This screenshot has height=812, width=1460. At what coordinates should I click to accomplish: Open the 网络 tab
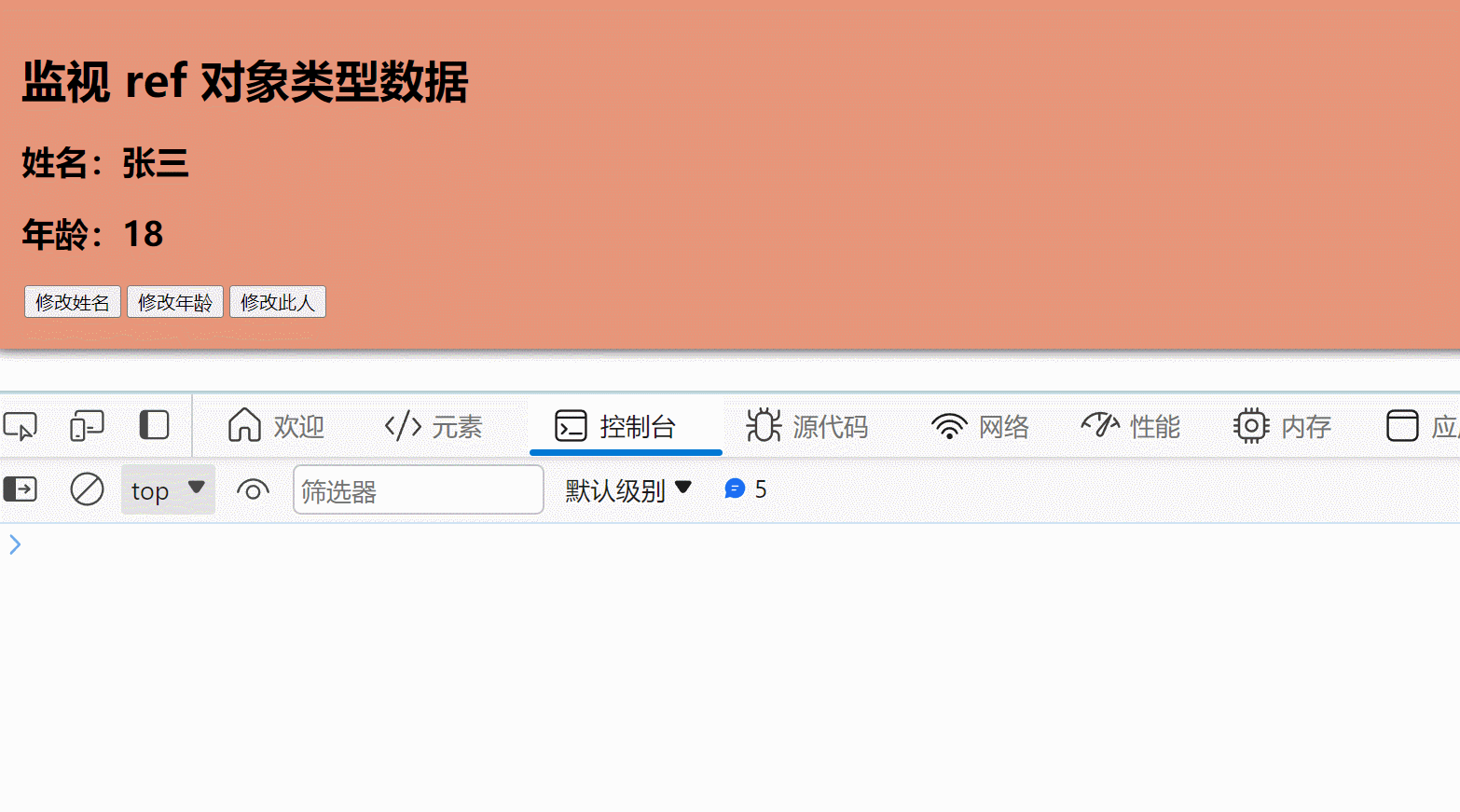pos(980,426)
